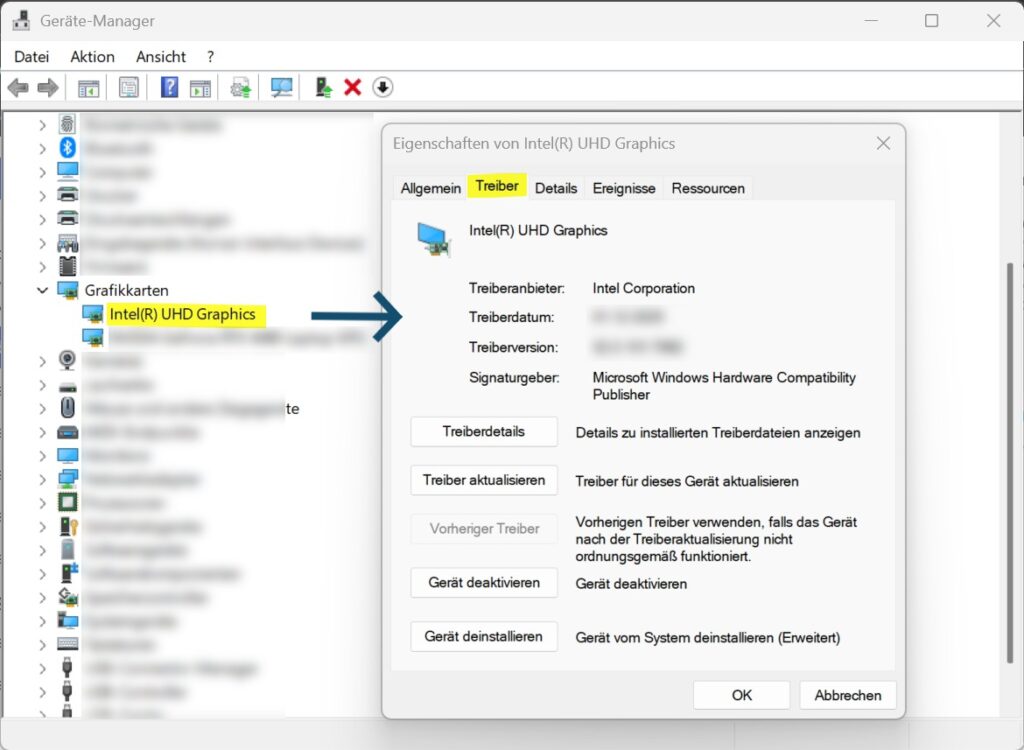This screenshot has width=1024, height=750.
Task: Select the Grafikkarten tree label
Action: (x=127, y=290)
